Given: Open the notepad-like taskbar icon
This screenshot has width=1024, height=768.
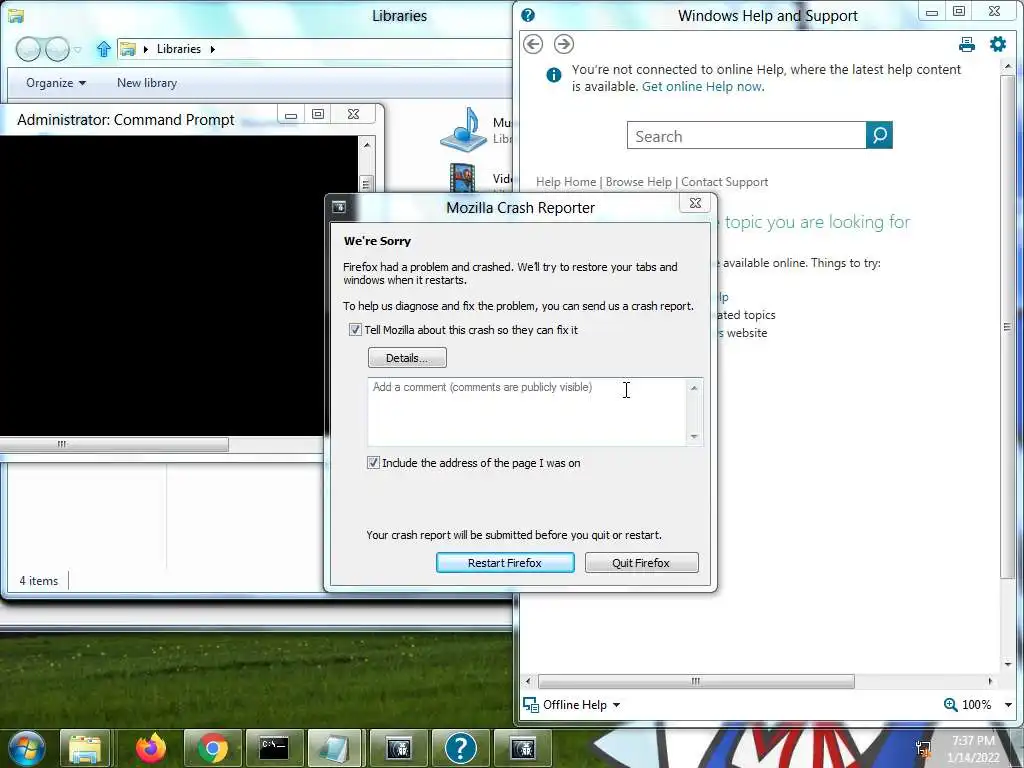Looking at the screenshot, I should 336,748.
